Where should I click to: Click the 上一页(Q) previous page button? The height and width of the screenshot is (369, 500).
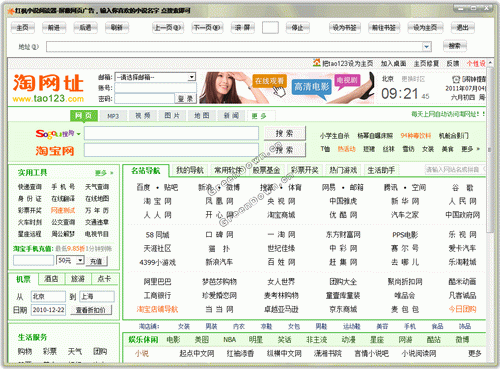(168, 28)
